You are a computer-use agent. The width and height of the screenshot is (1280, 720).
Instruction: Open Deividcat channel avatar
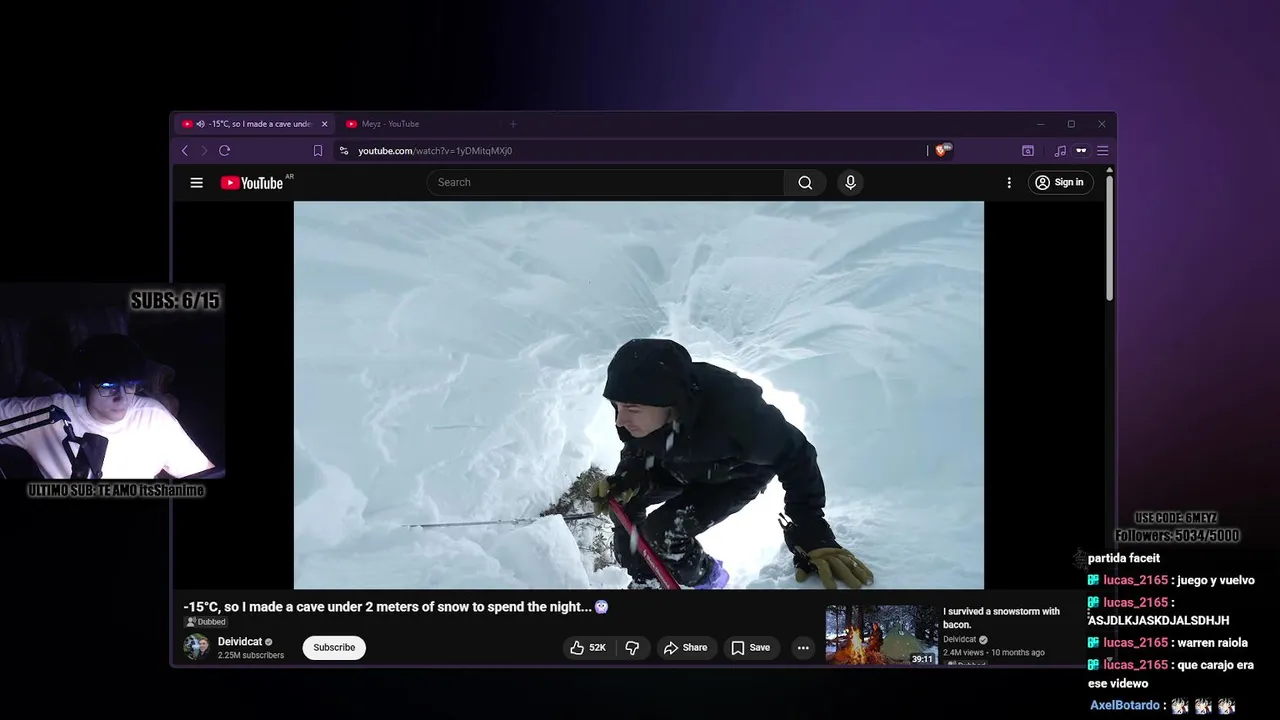tap(196, 647)
